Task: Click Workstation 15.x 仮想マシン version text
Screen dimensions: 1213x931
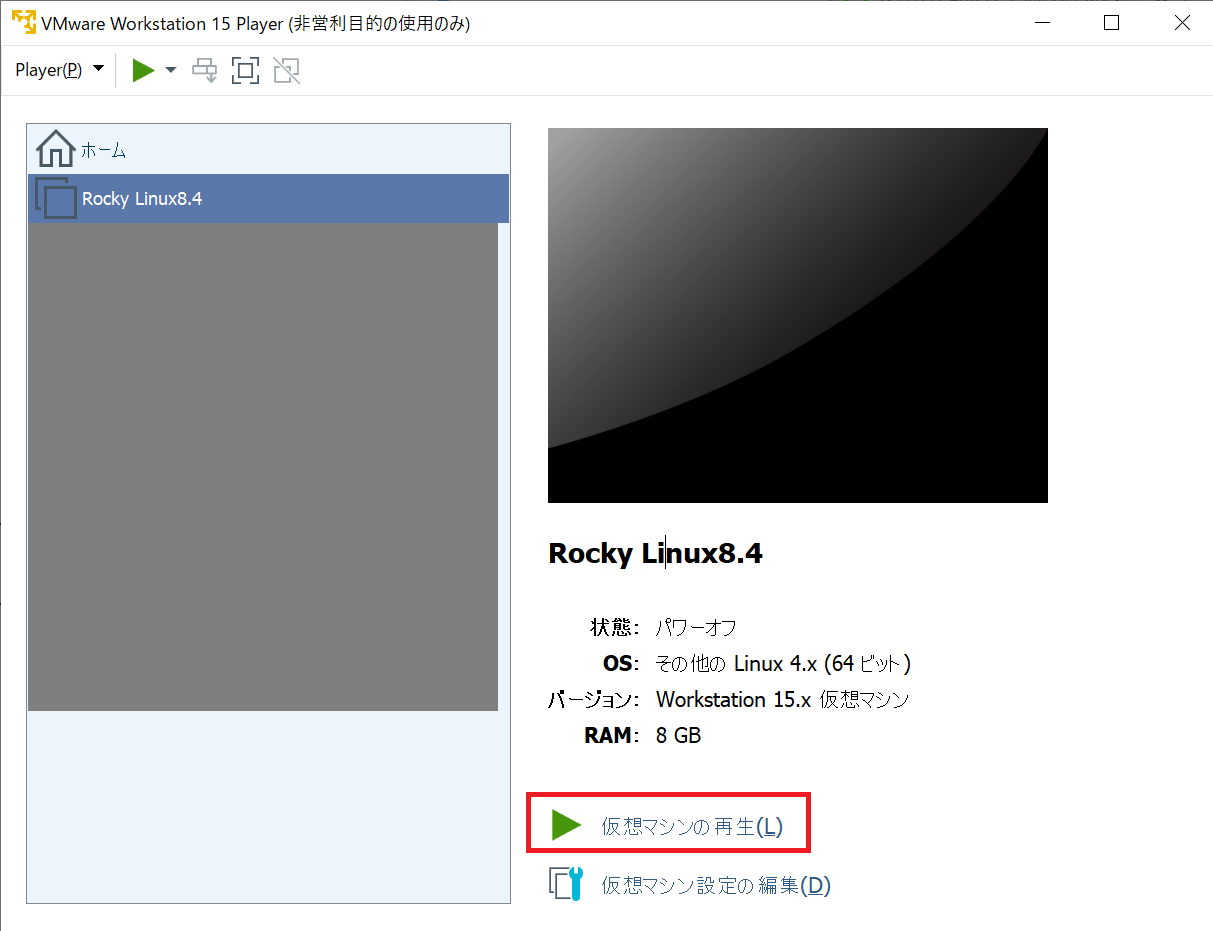Action: point(782,700)
